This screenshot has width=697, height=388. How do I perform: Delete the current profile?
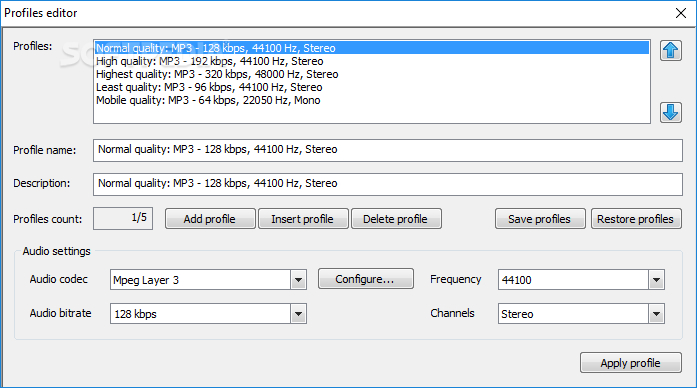click(396, 219)
